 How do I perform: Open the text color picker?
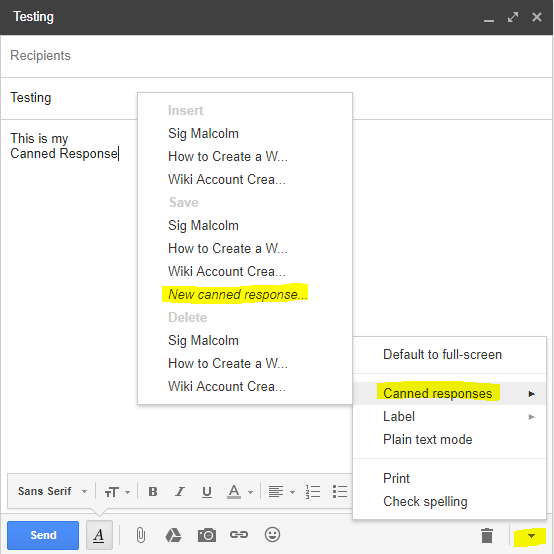point(240,491)
